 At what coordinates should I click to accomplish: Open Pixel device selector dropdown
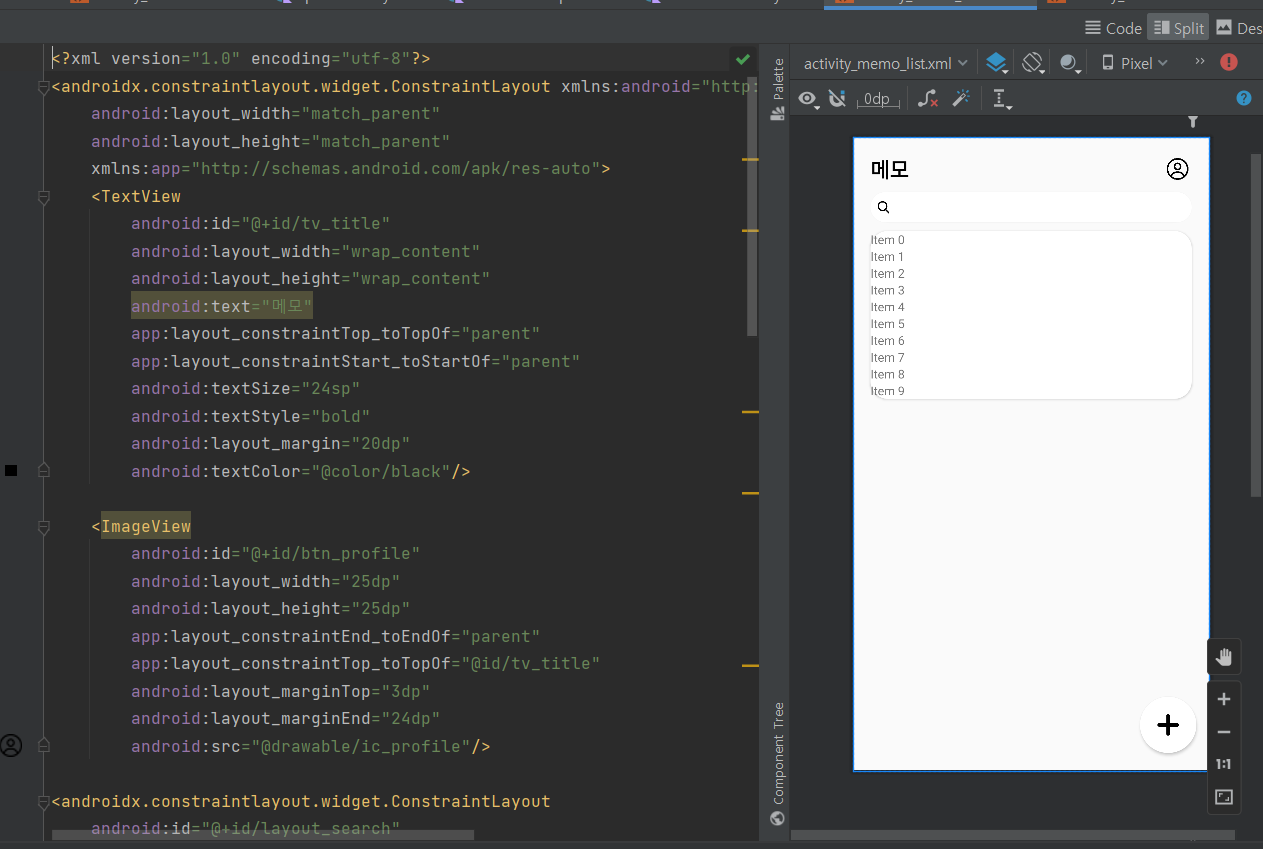tap(1135, 63)
